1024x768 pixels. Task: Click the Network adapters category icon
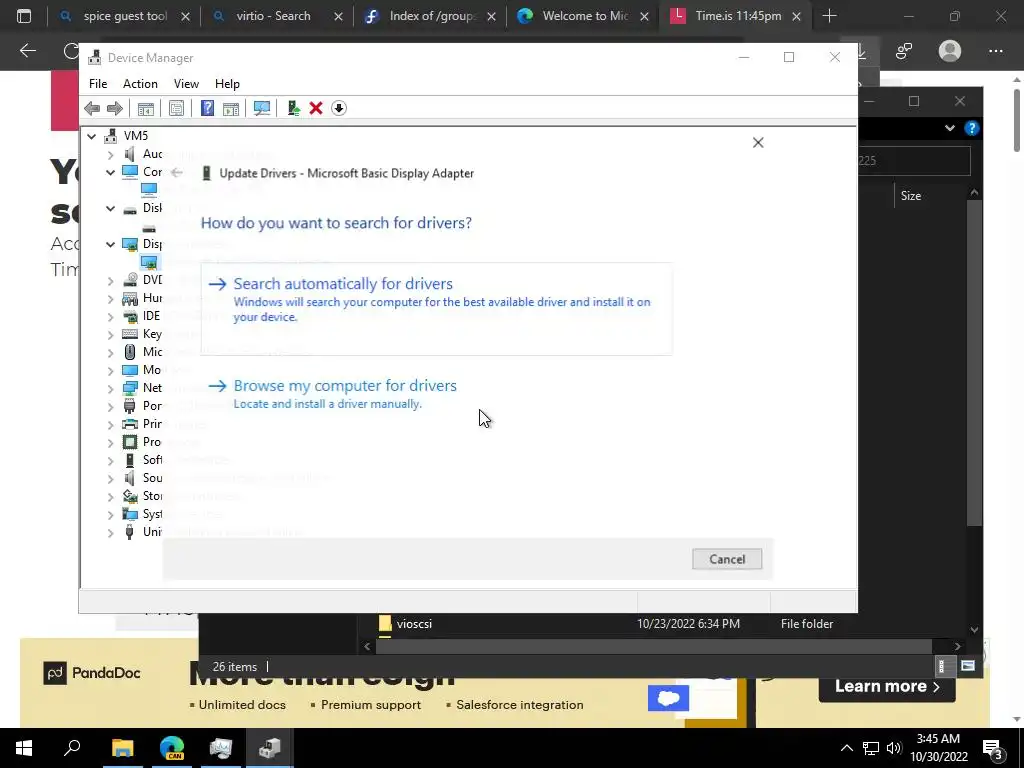[x=130, y=388]
